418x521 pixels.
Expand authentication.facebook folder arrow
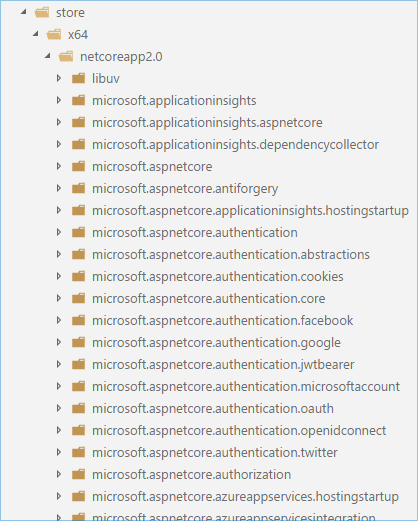pos(59,320)
